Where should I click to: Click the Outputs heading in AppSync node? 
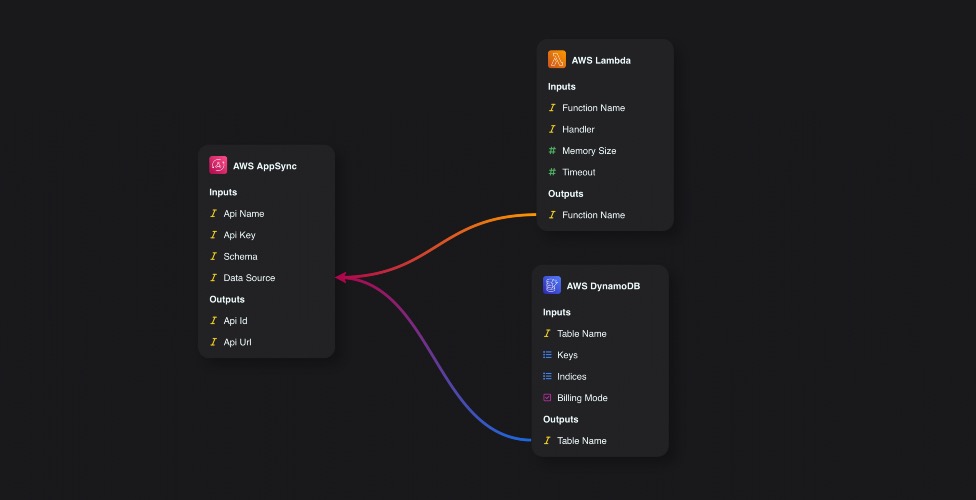coord(227,300)
